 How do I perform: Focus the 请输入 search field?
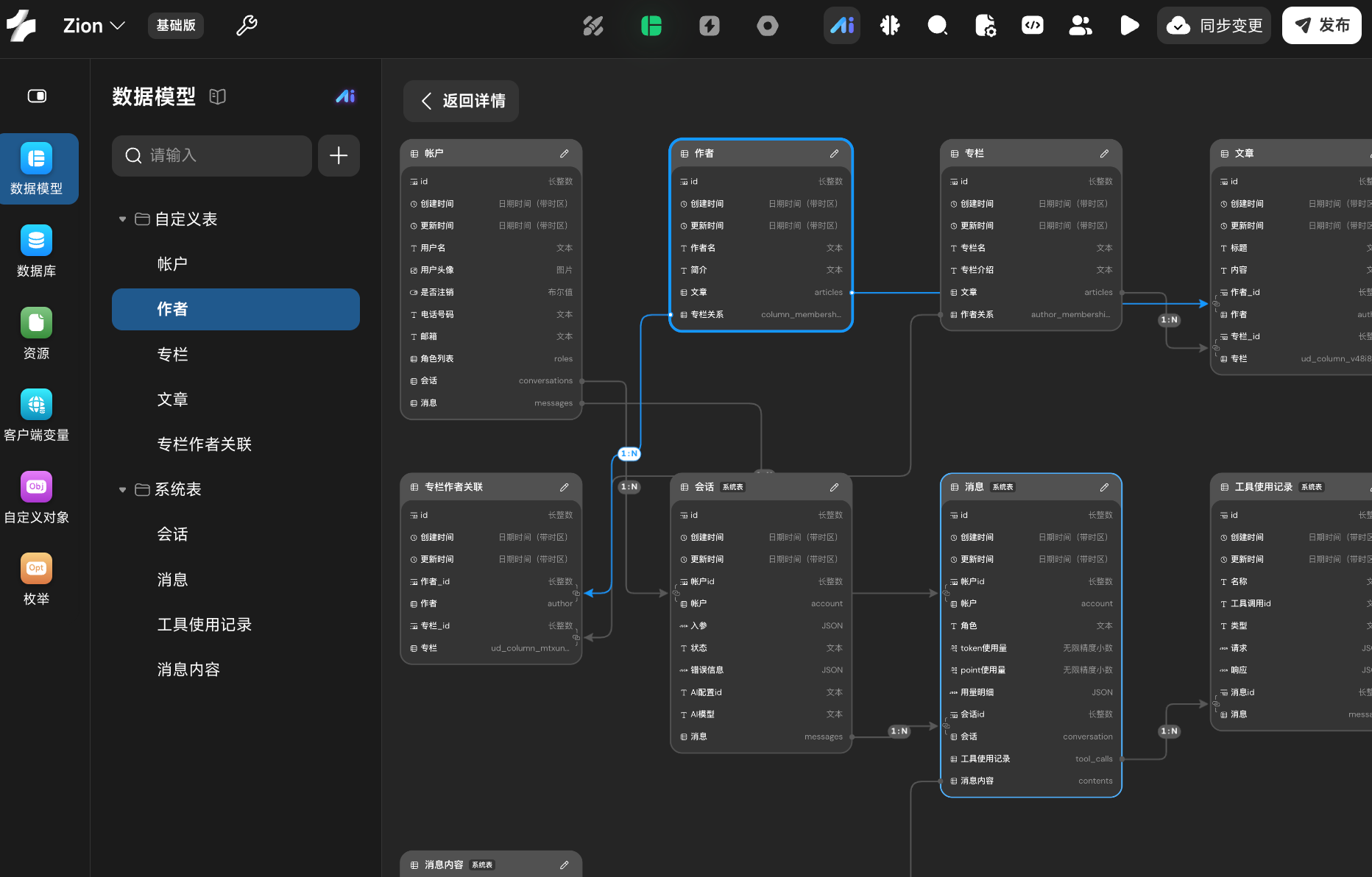212,155
